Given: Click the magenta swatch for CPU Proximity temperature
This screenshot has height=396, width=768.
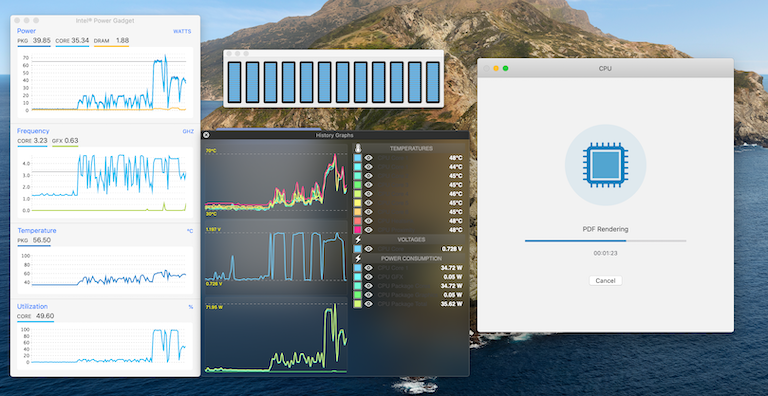Looking at the screenshot, I should coord(358,230).
